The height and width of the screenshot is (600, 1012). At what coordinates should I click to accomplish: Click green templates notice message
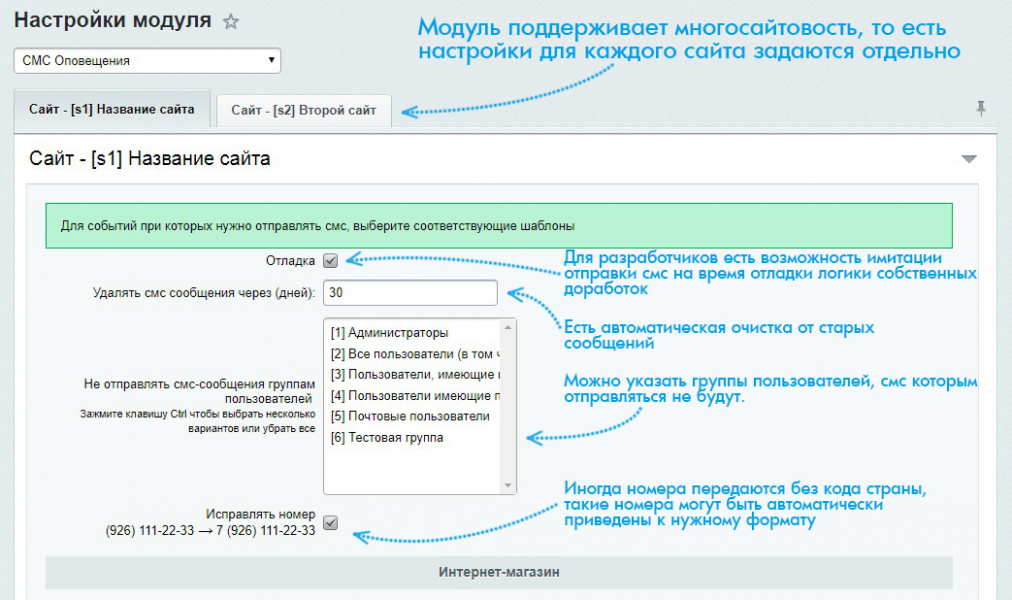tap(499, 226)
